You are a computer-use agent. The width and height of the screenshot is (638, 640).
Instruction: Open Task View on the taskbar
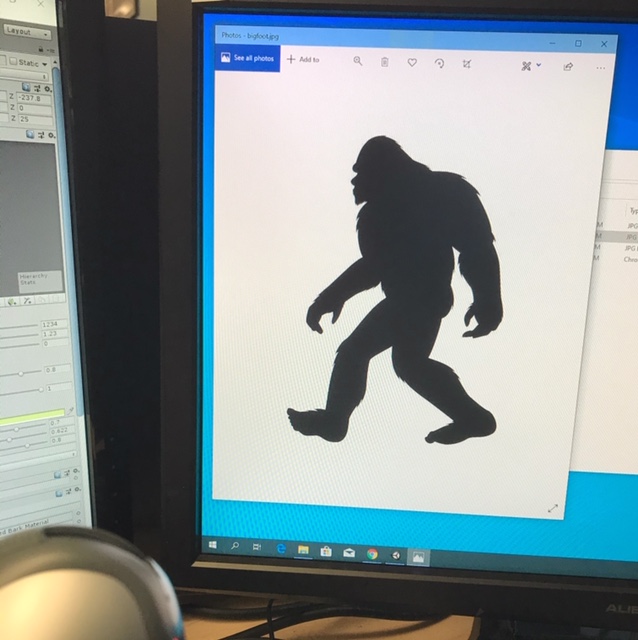(257, 547)
